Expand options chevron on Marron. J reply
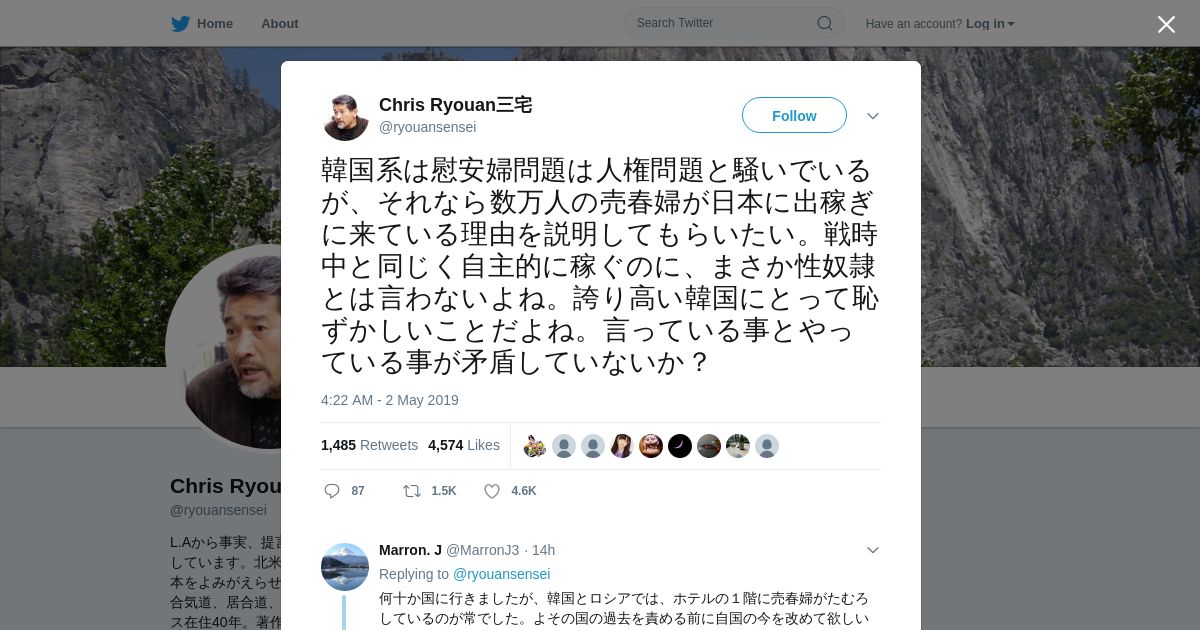Screen dimensions: 1200x630 click(873, 550)
